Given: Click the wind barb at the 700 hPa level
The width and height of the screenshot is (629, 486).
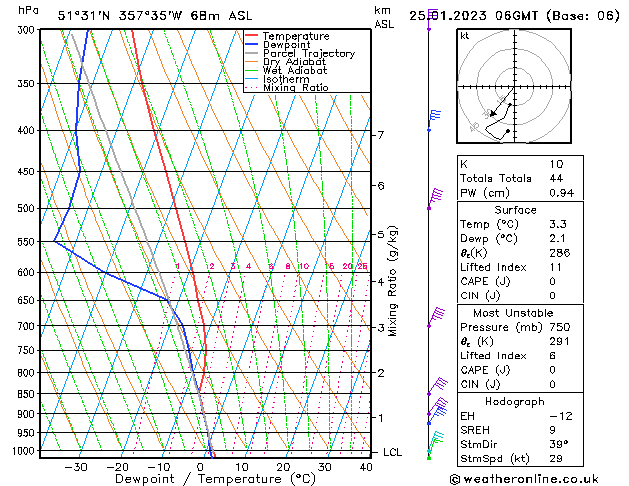Looking at the screenshot, I should [436, 318].
